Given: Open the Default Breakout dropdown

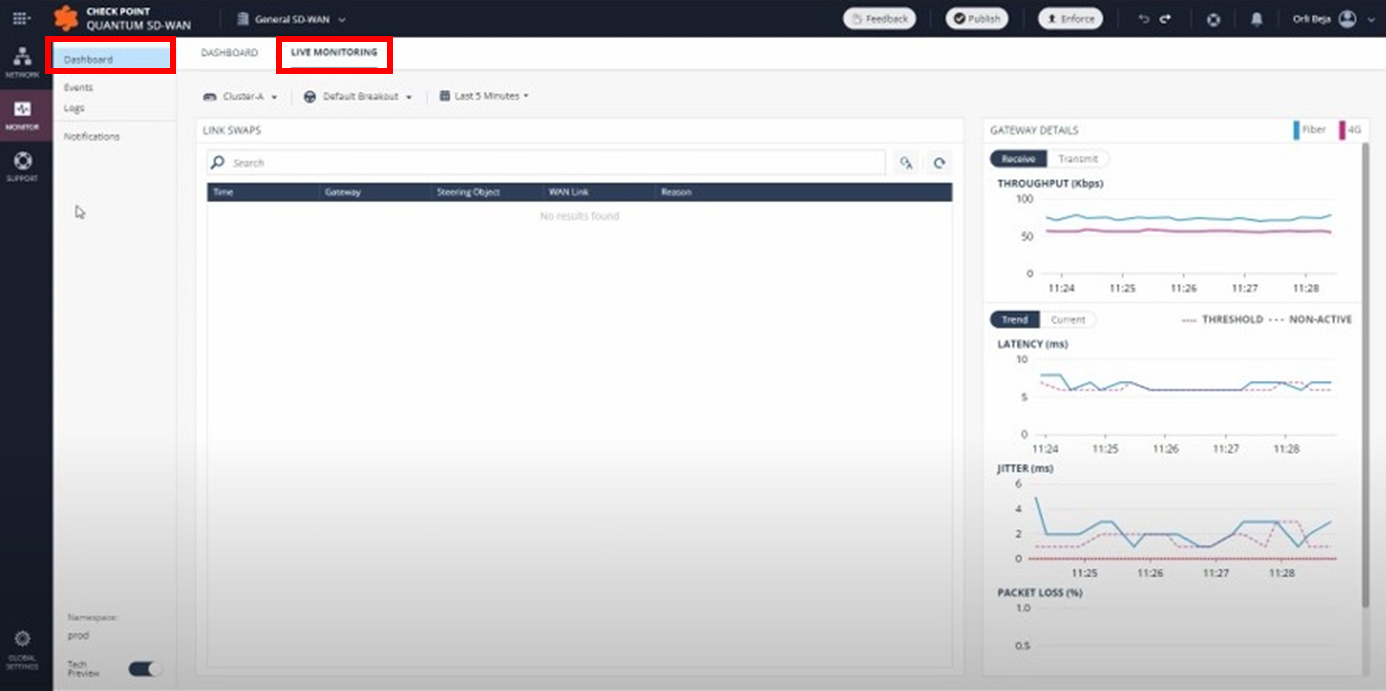Looking at the screenshot, I should tap(358, 97).
